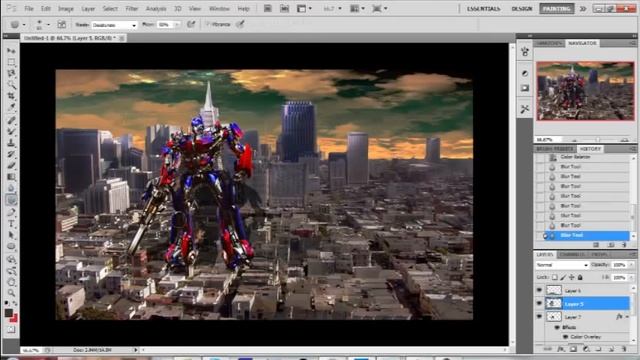Open the collapsed Brushes panel icon
Viewport: 640px width, 360px height.
(525, 51)
